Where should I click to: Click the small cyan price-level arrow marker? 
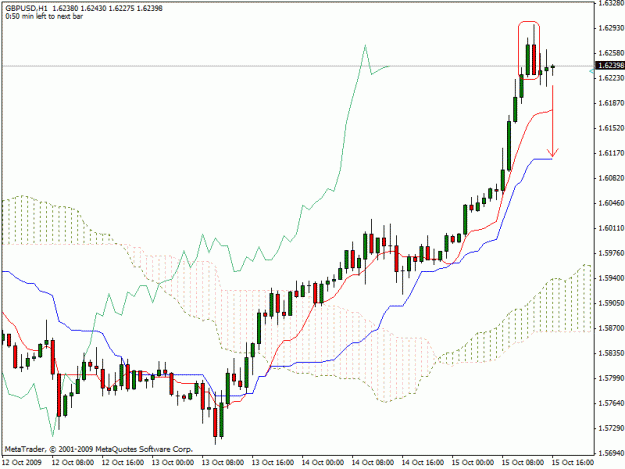point(592,71)
